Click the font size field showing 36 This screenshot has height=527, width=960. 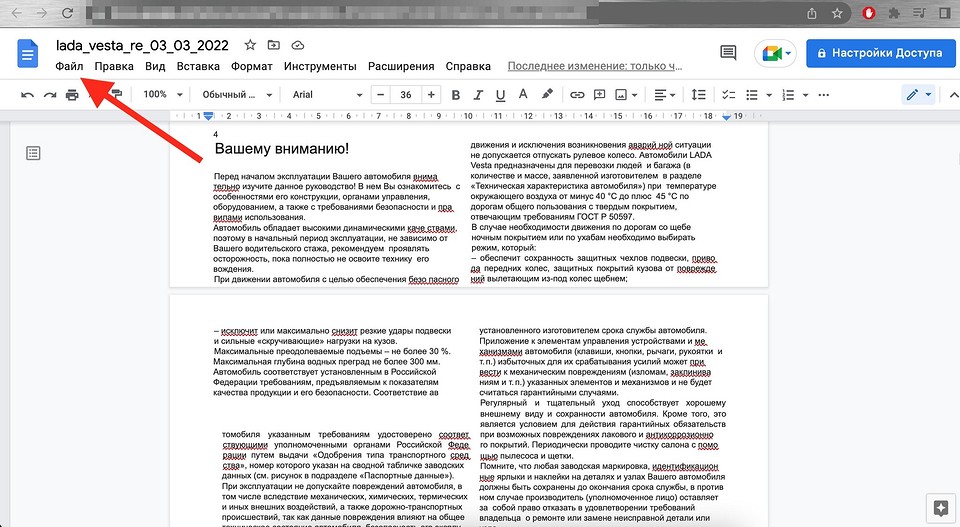point(406,95)
